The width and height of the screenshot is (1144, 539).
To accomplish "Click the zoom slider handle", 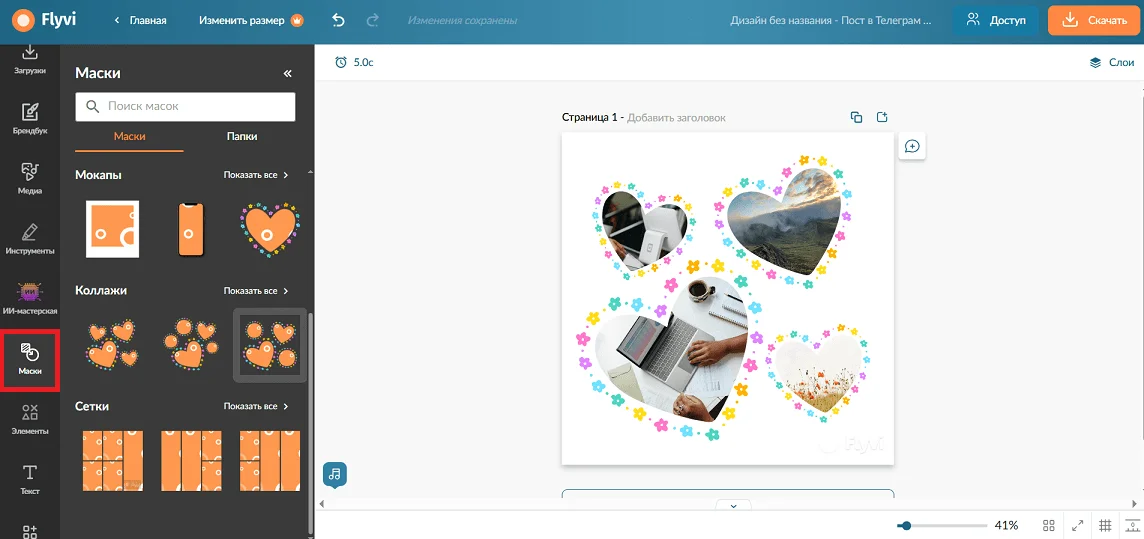I will coord(905,525).
